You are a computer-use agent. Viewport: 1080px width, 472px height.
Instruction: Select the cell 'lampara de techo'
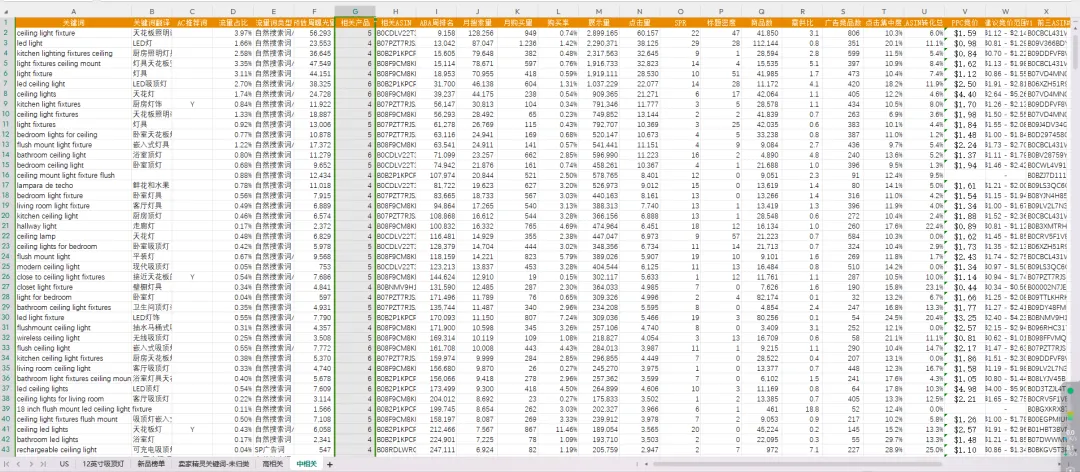pos(73,185)
